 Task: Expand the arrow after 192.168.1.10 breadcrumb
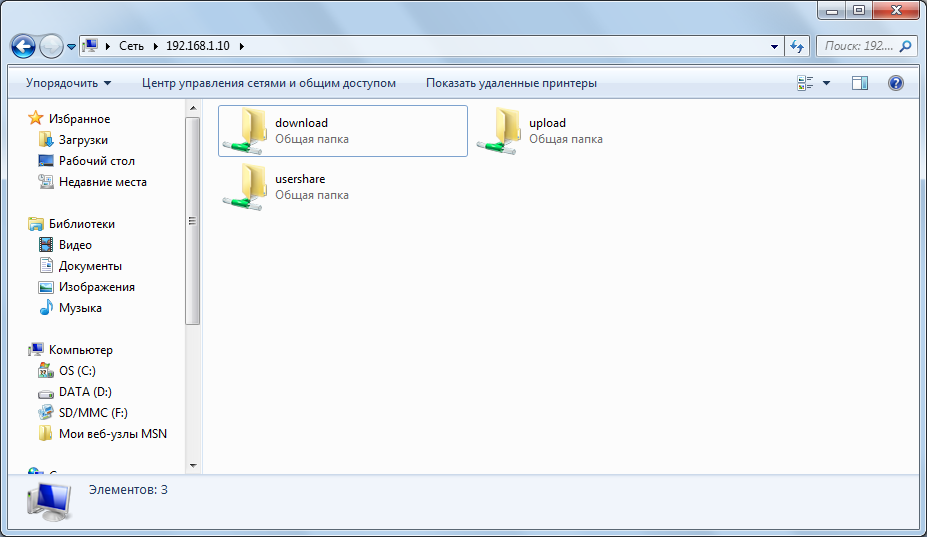pyautogui.click(x=242, y=46)
